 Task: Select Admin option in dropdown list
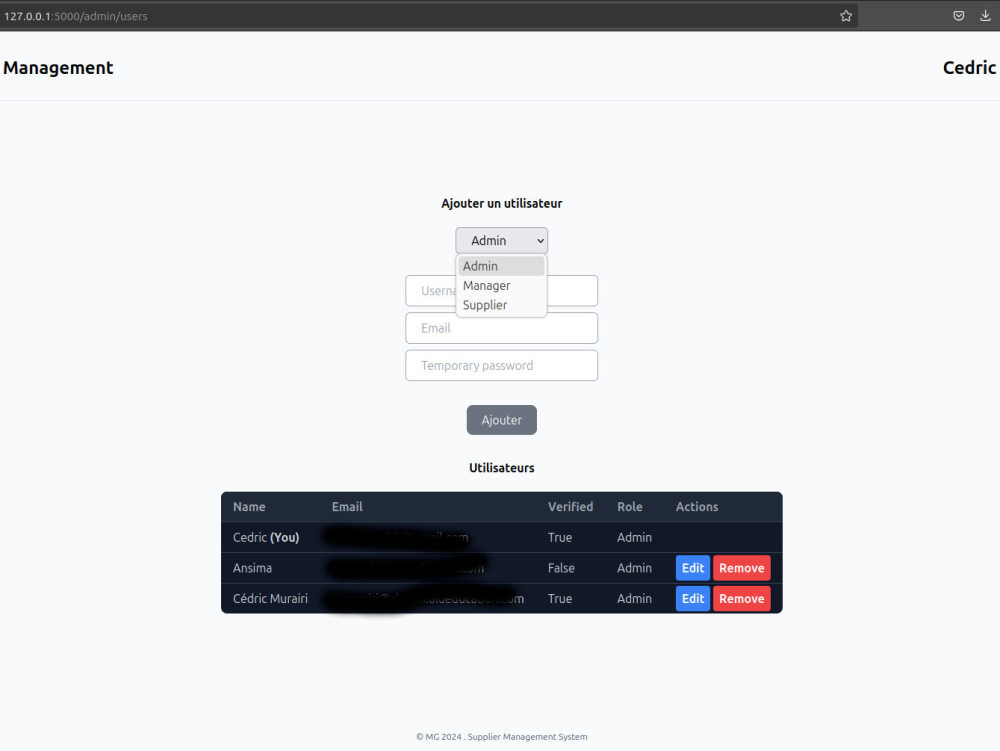pyautogui.click(x=501, y=266)
